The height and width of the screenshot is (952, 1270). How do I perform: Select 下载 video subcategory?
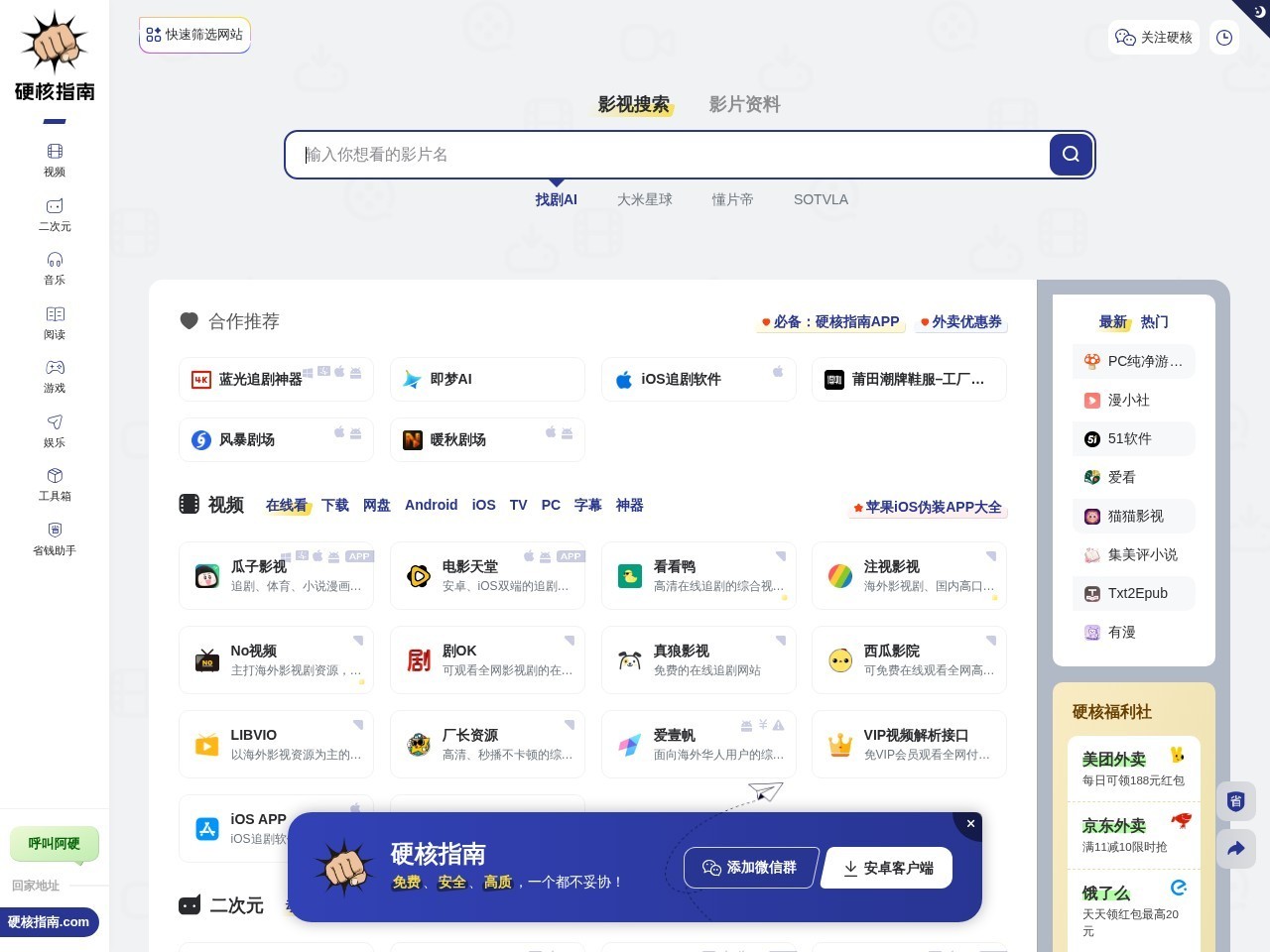(335, 506)
